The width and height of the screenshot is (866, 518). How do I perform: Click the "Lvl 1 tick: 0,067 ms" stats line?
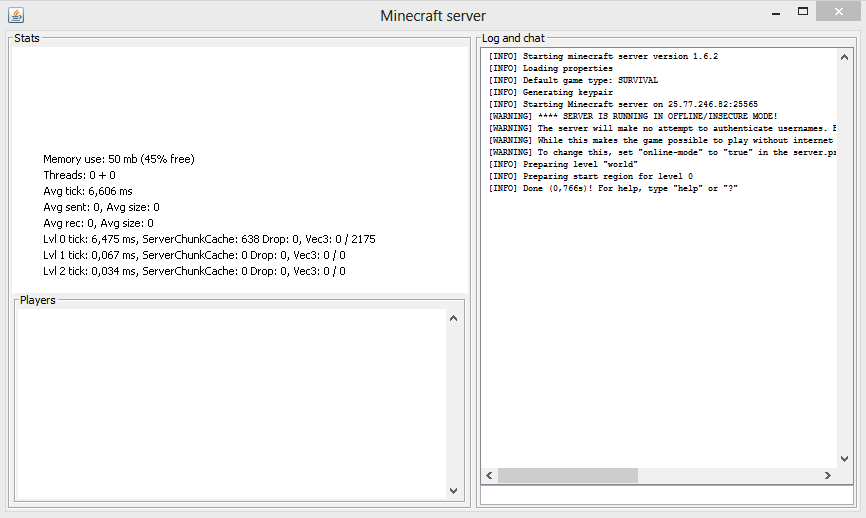coord(194,255)
